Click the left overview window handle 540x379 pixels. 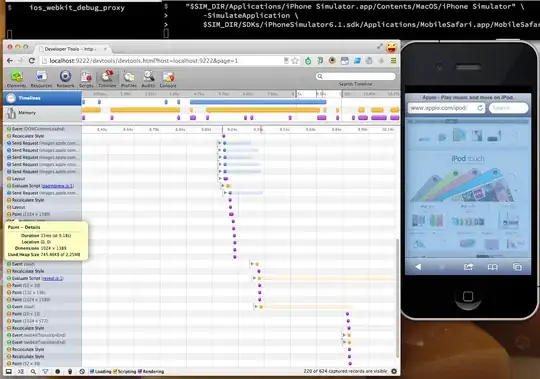tap(295, 94)
